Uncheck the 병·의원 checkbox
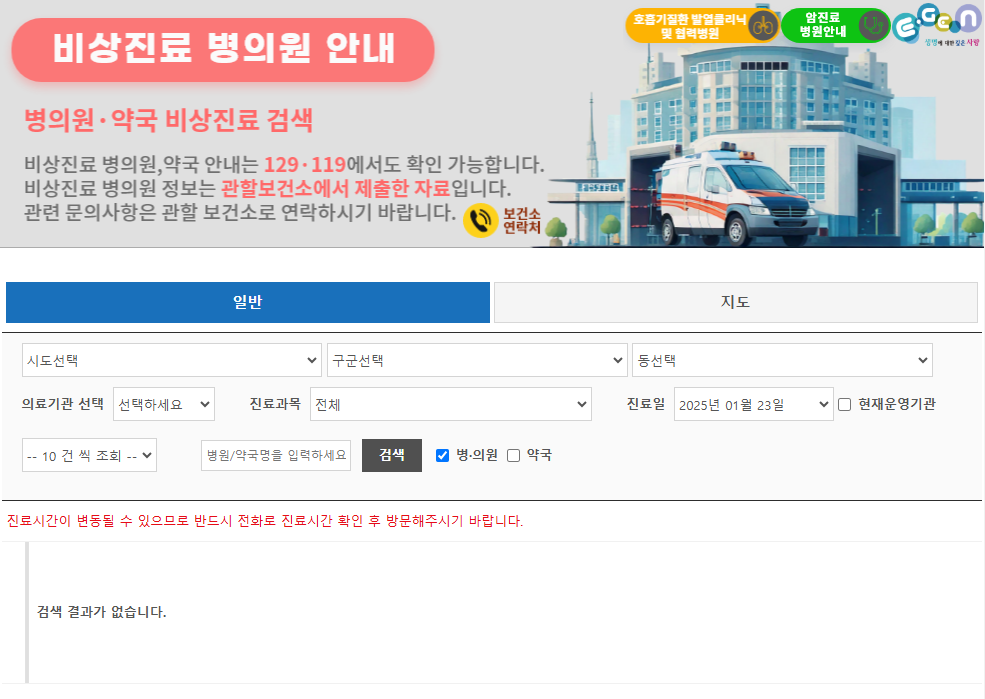 click(443, 455)
